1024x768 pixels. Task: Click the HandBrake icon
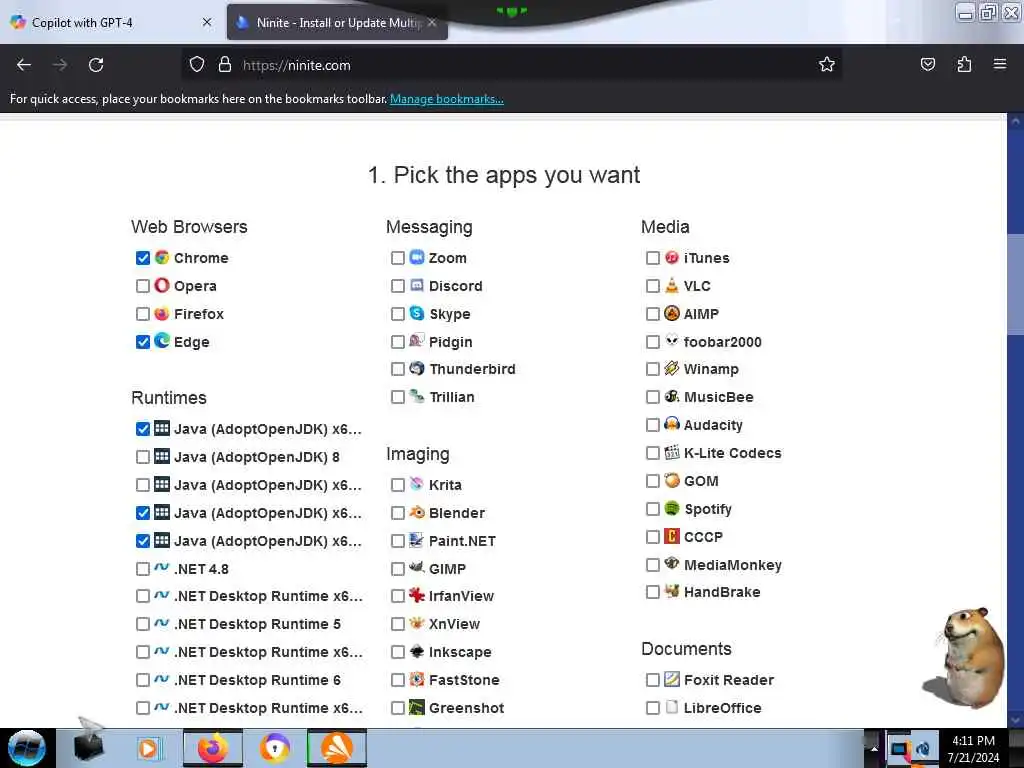671,592
